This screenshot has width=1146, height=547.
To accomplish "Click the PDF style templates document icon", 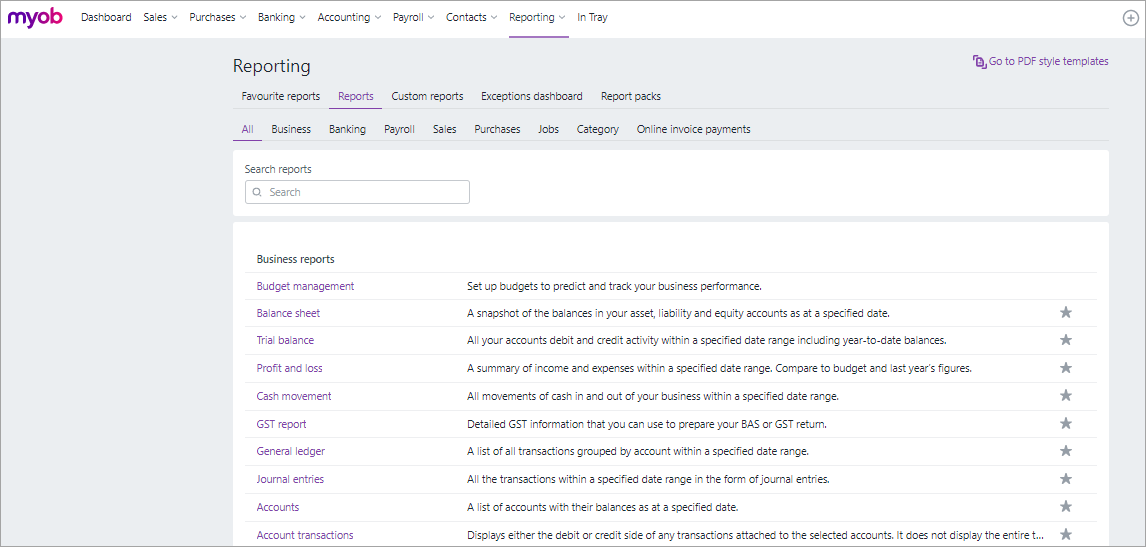I will pos(979,61).
